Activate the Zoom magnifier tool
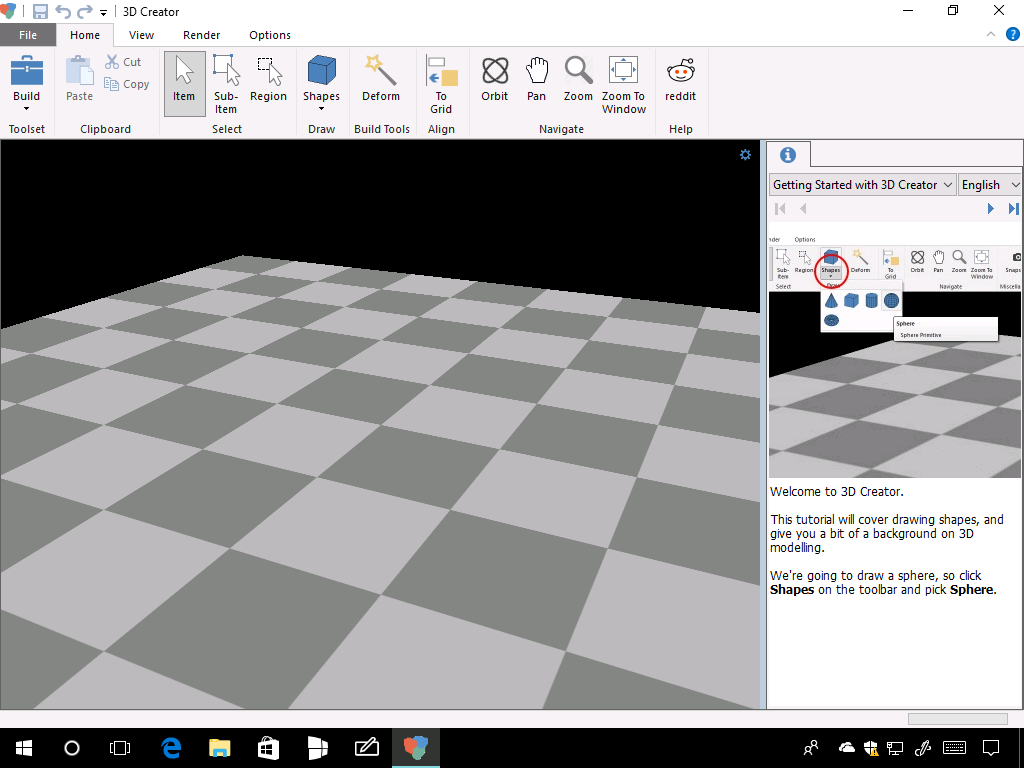Viewport: 1024px width, 768px height. click(578, 78)
